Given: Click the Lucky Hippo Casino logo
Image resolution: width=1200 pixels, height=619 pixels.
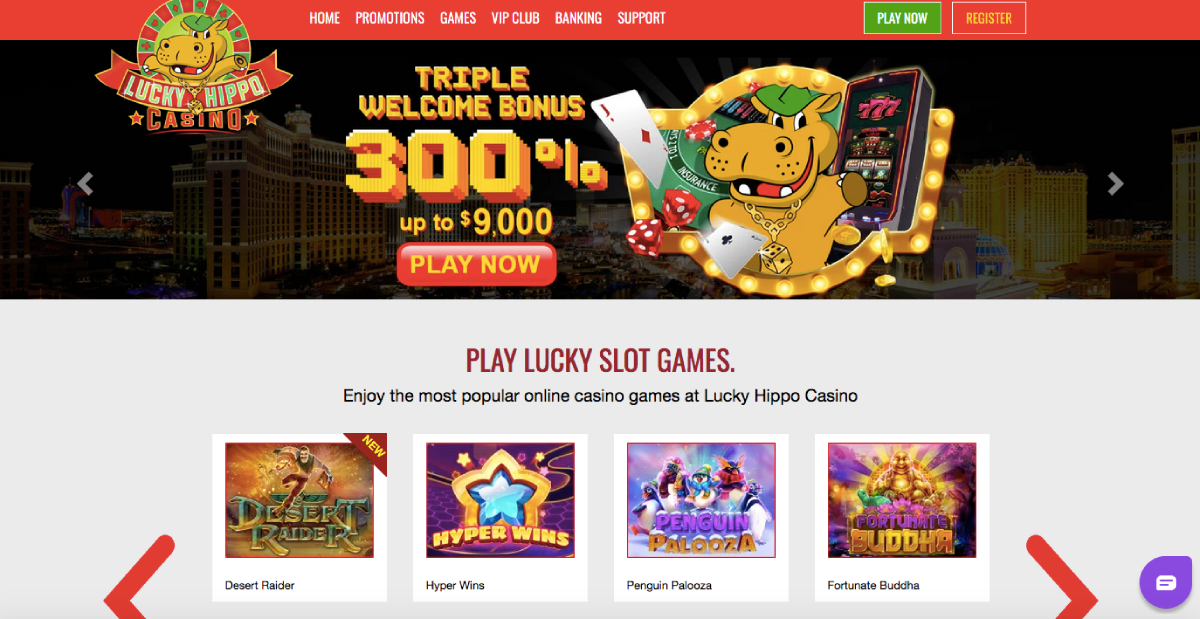Looking at the screenshot, I should coord(194,67).
